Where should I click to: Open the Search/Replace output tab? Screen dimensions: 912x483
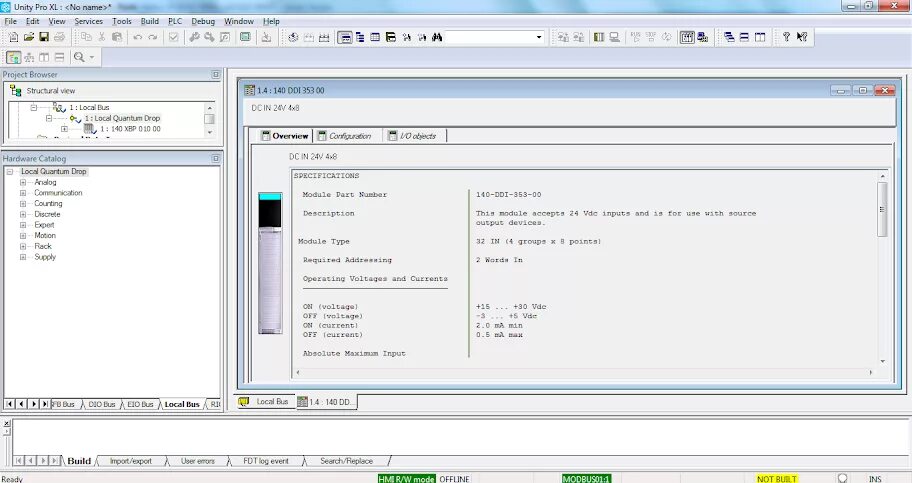pyautogui.click(x=346, y=461)
